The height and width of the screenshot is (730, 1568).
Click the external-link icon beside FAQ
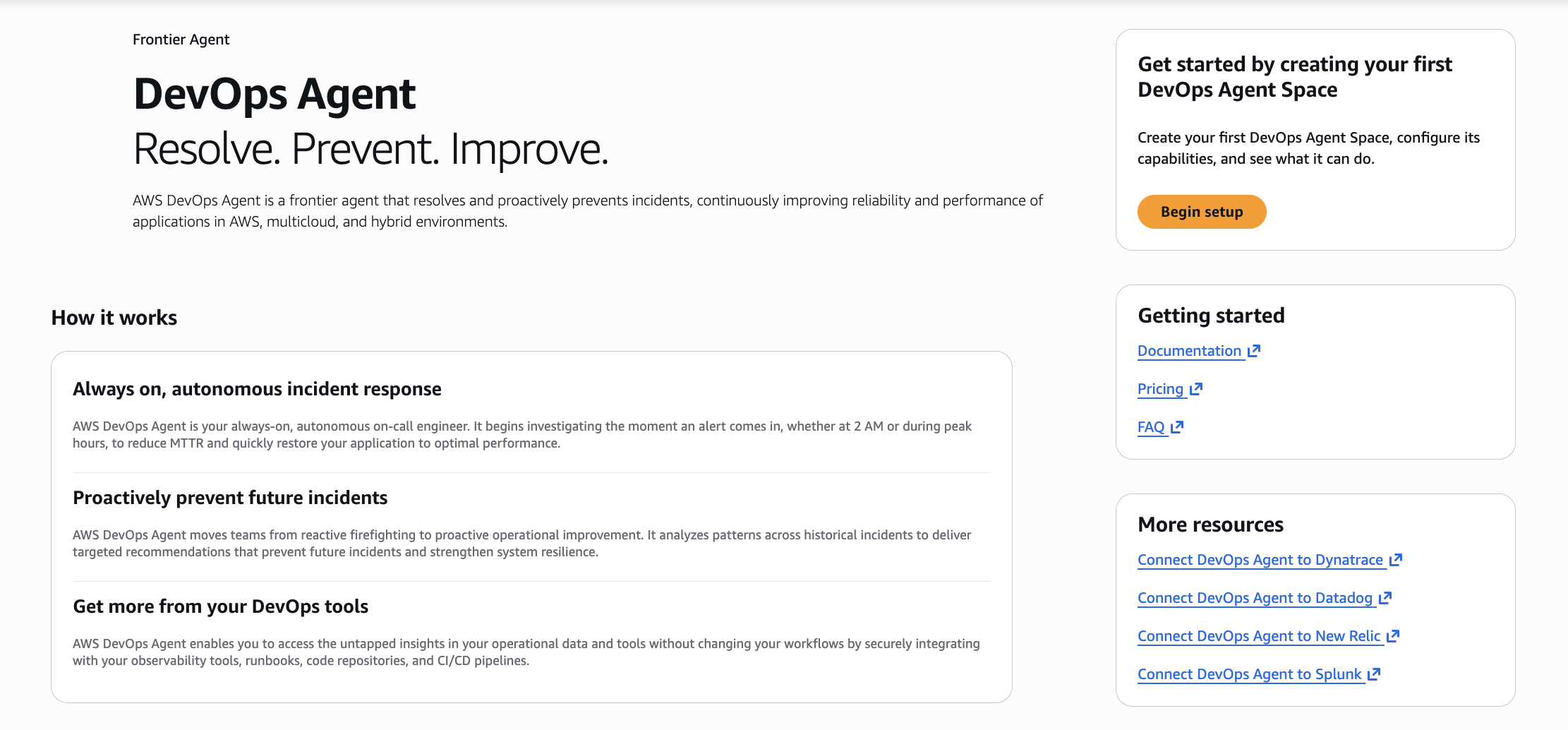1177,427
